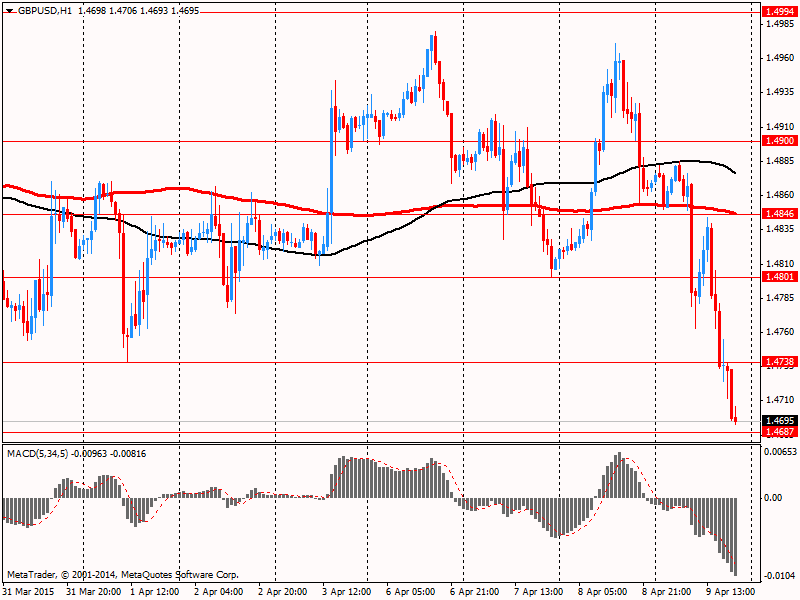Click the red 1.4738 price level tag
Image resolution: width=800 pixels, height=600 pixels.
[x=780, y=362]
